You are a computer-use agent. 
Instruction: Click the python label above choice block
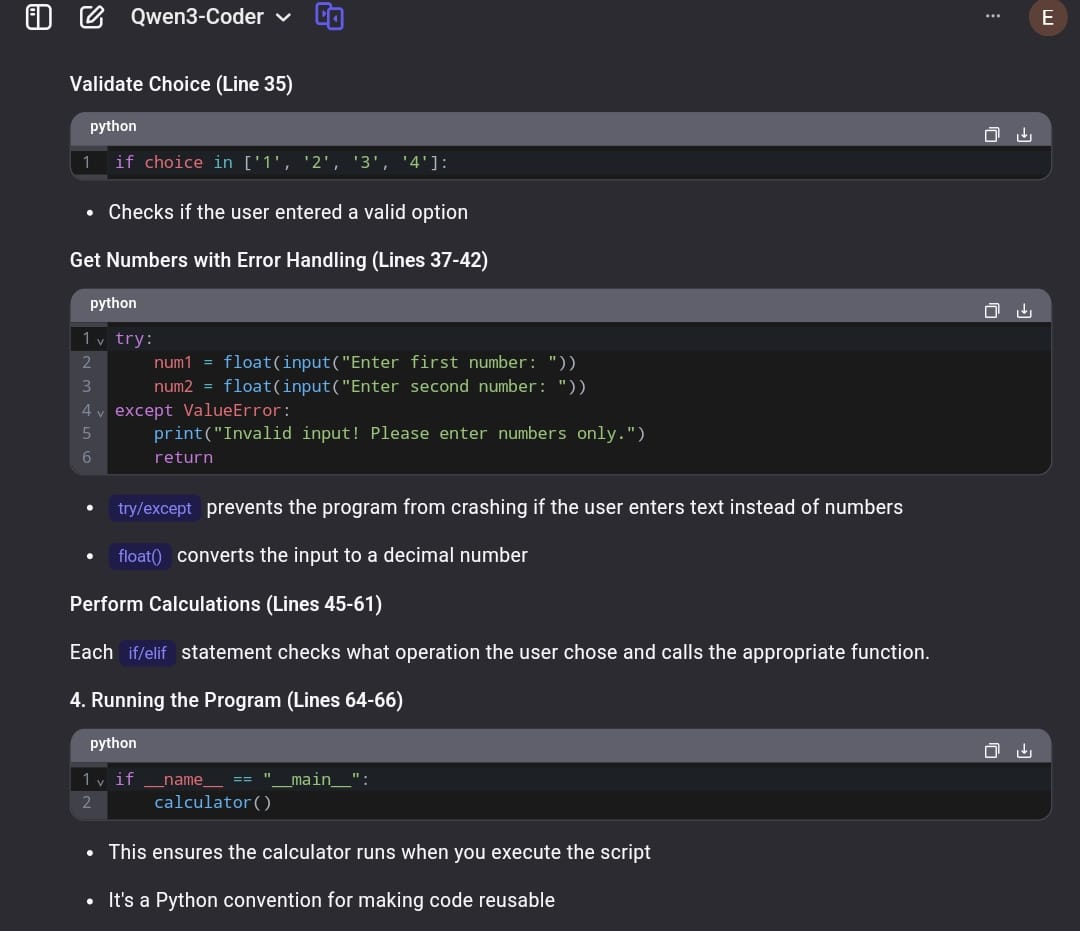(x=113, y=126)
